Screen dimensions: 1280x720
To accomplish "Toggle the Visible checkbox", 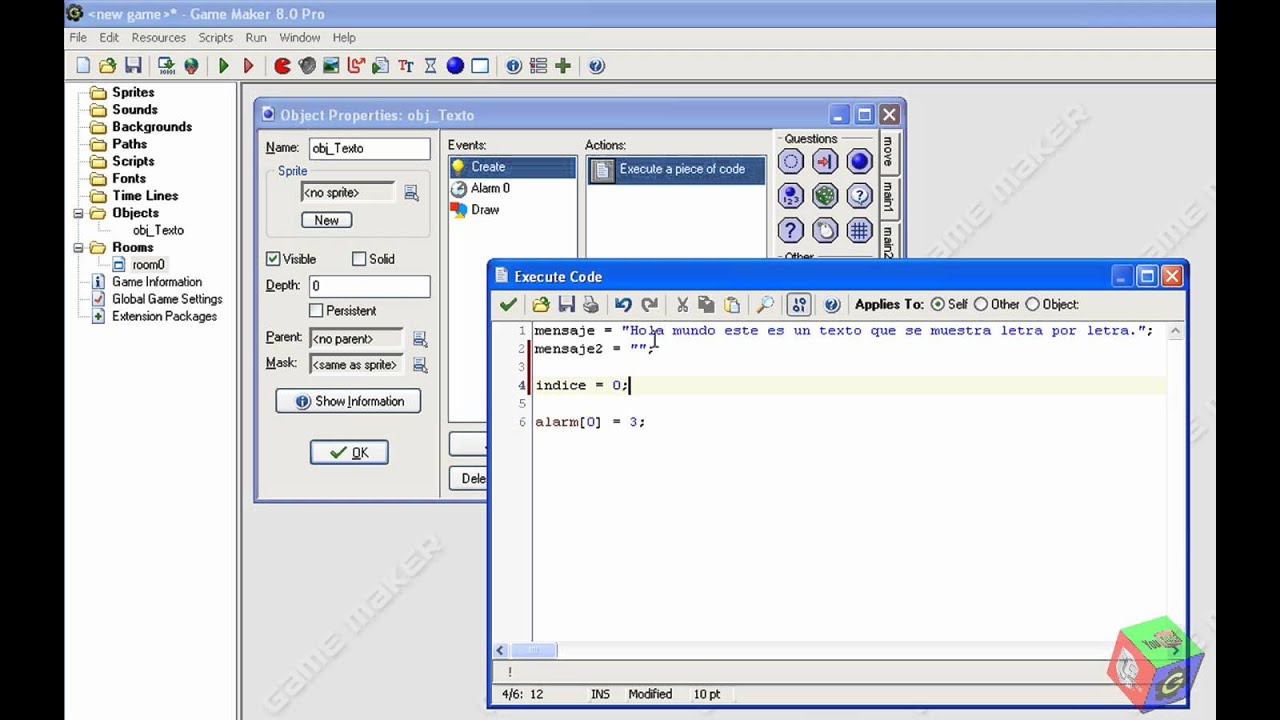I will 273,259.
